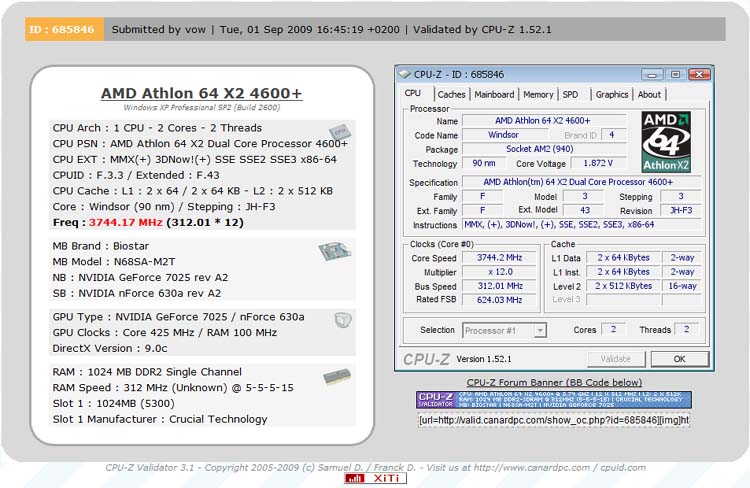Click the CPU EXT instruction set line

click(195, 159)
